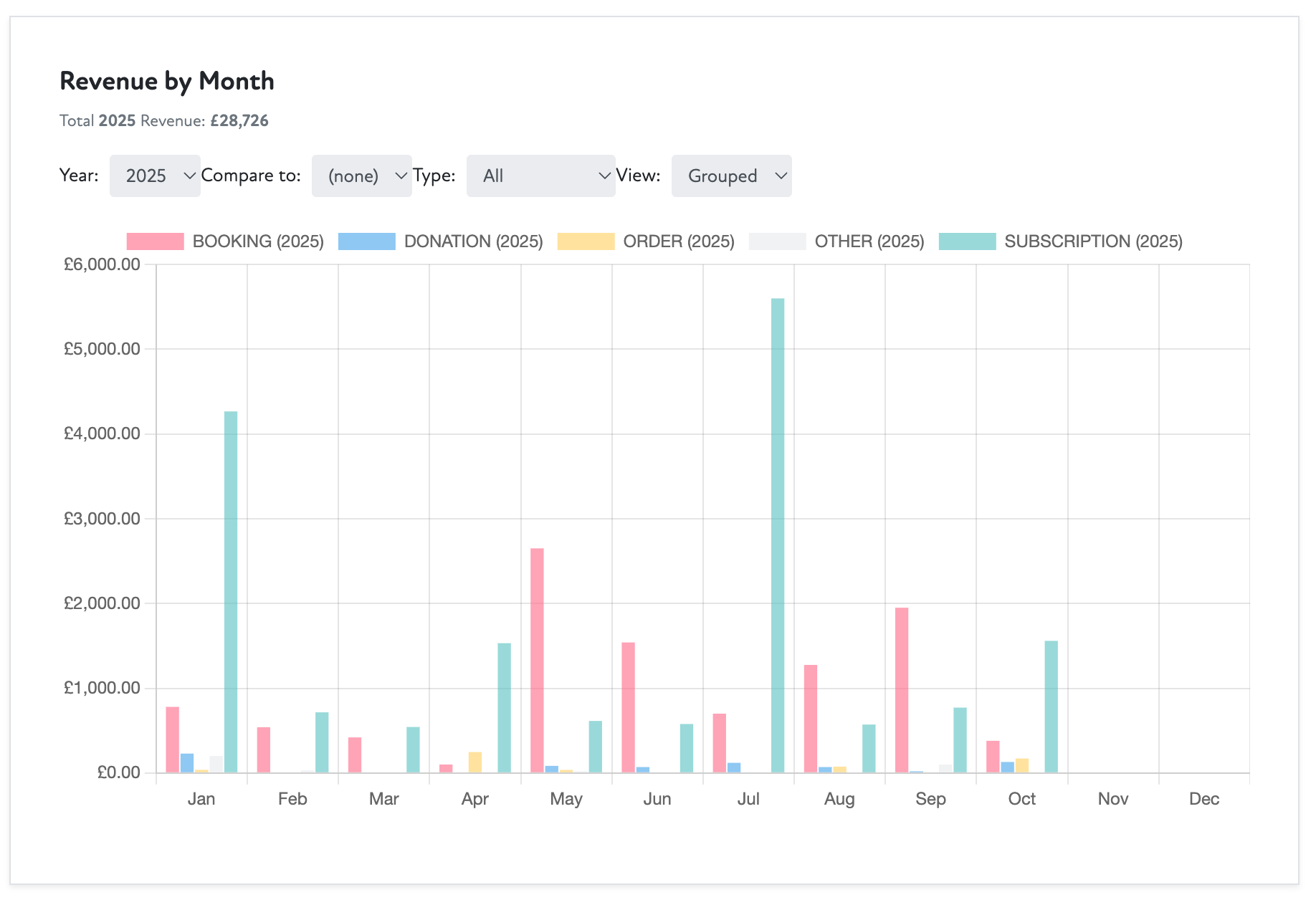Toggle DONATION (2025) legend series

click(440, 241)
